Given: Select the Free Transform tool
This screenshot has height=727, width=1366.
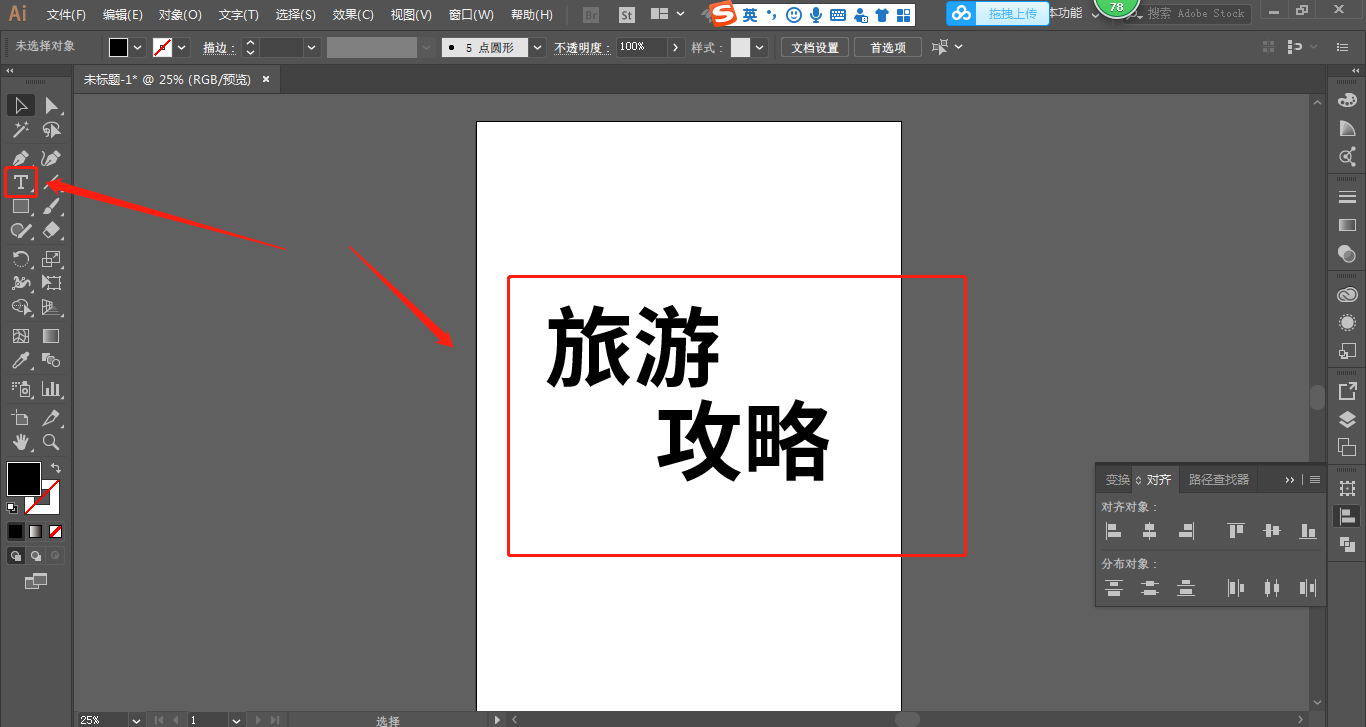Looking at the screenshot, I should (51, 283).
